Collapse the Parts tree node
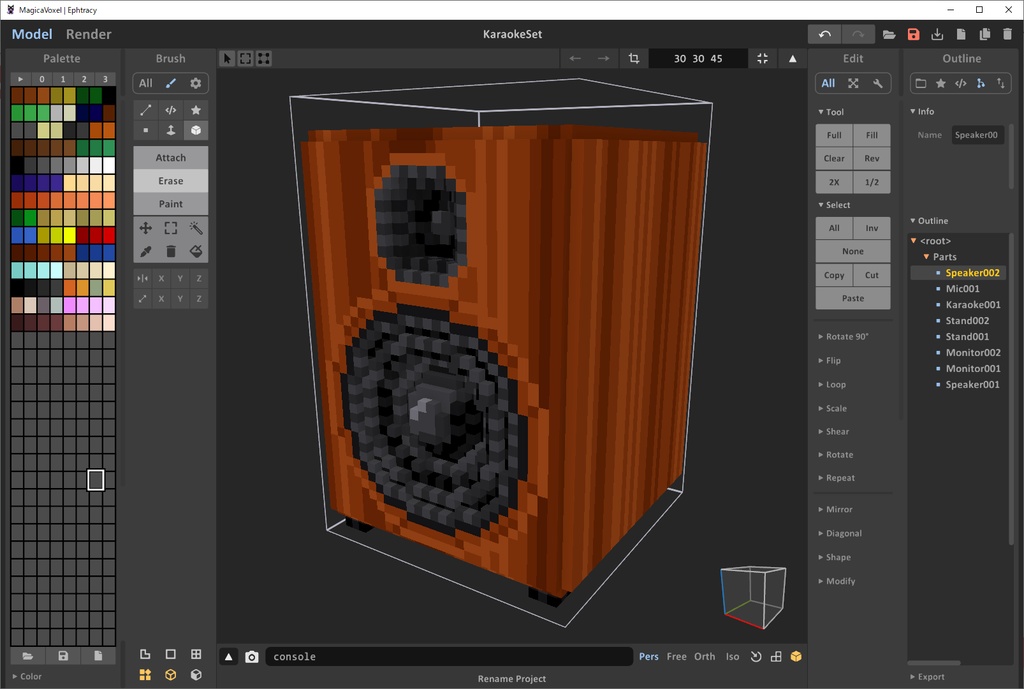Viewport: 1024px width, 689px height. [926, 257]
